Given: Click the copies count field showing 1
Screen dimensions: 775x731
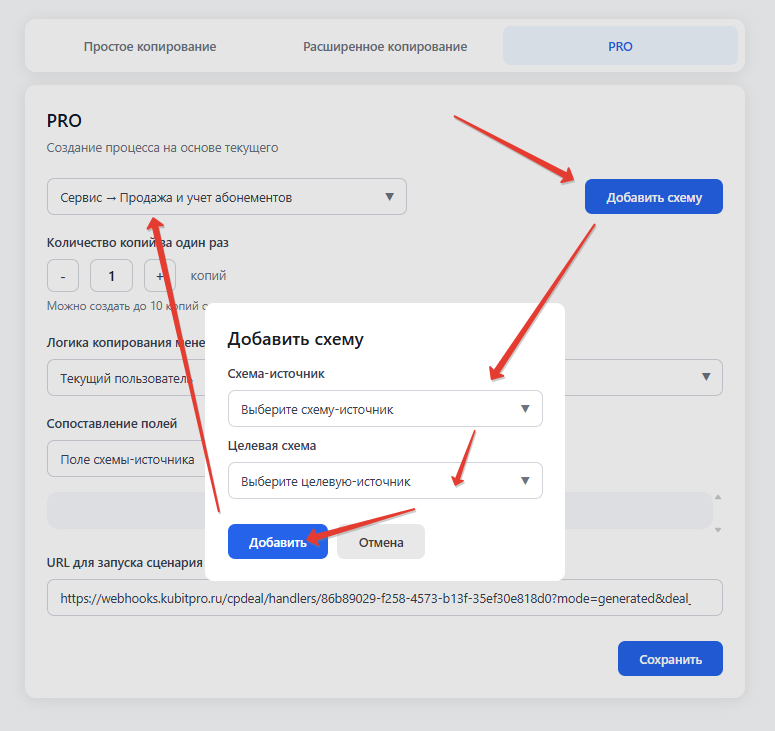Looking at the screenshot, I should click(x=112, y=276).
